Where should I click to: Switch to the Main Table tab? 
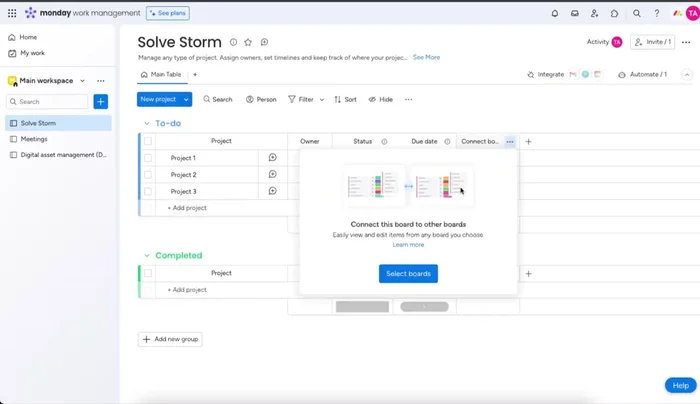[x=161, y=74]
